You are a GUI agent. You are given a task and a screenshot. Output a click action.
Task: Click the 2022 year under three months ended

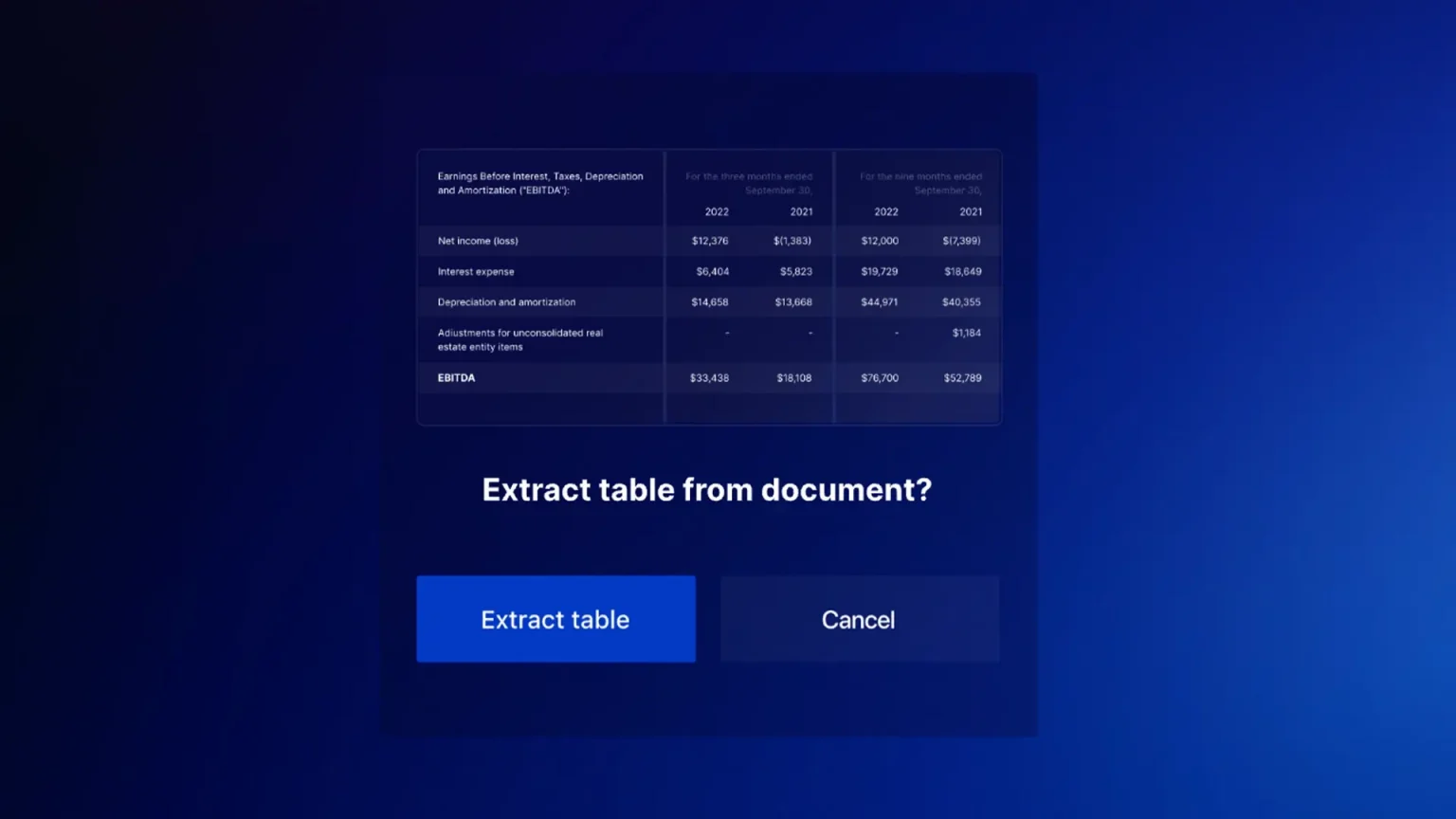717,211
